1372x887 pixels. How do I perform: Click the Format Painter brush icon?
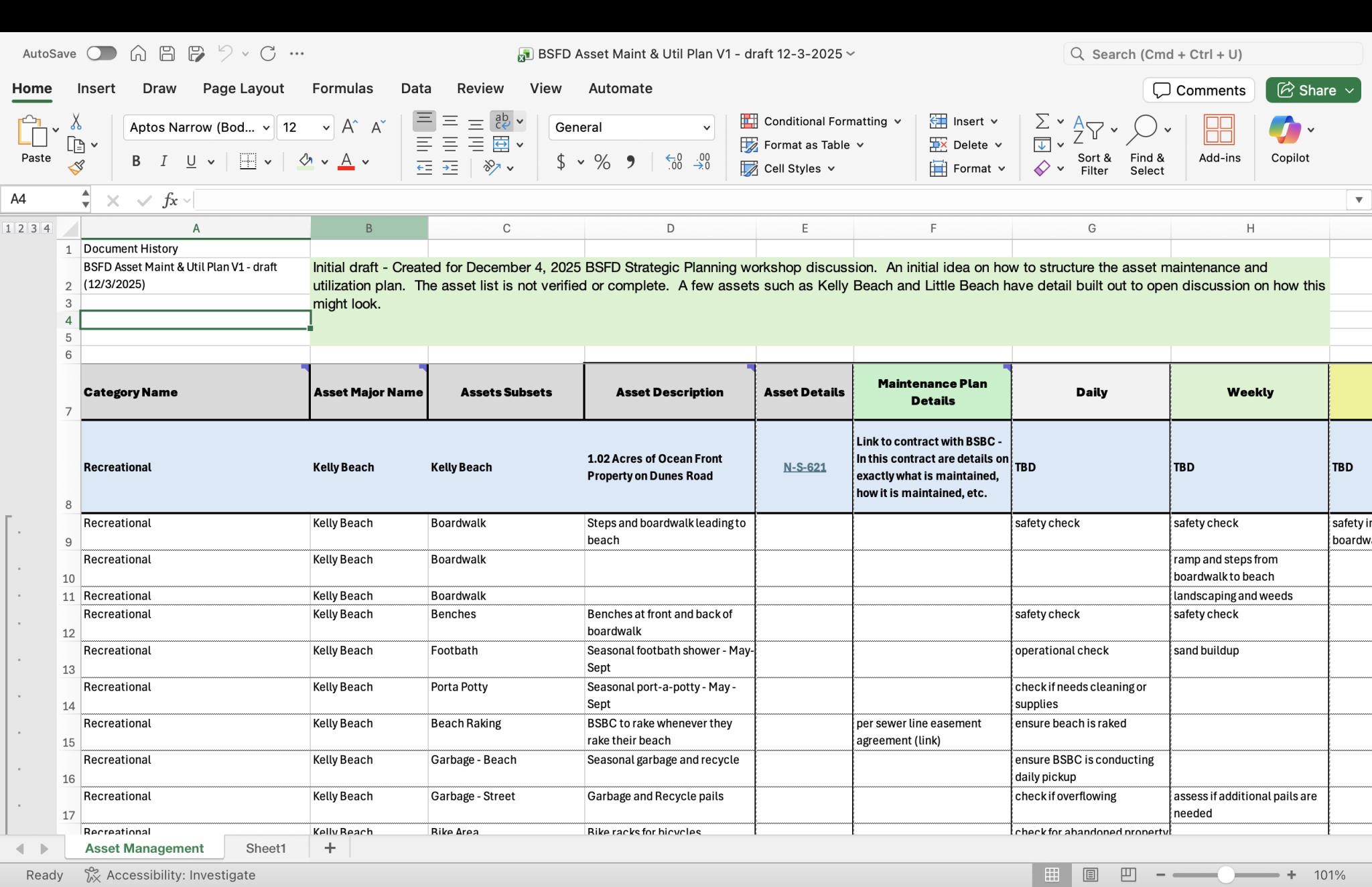tap(76, 167)
